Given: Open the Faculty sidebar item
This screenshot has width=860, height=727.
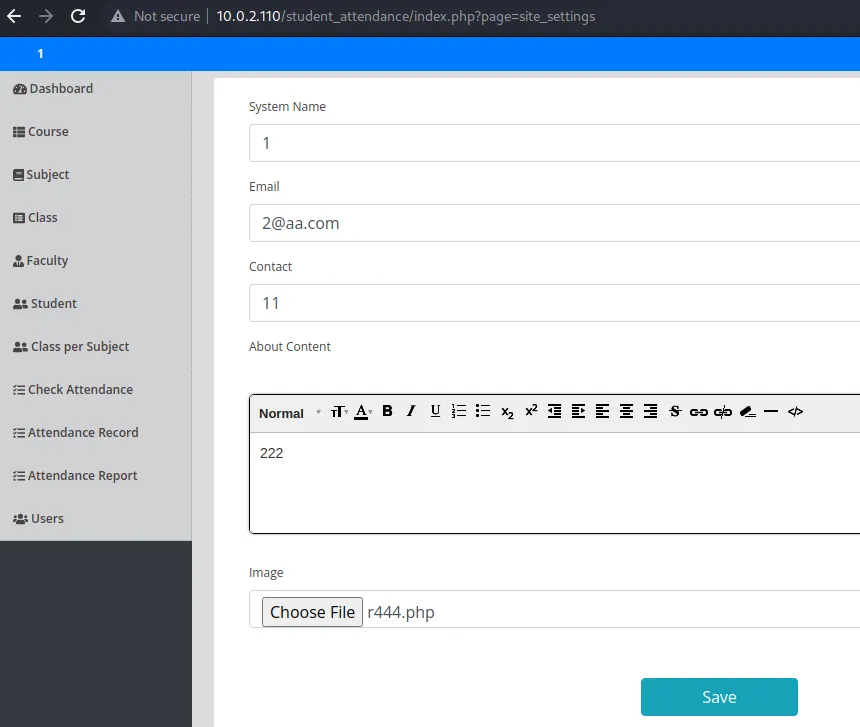Looking at the screenshot, I should (x=47, y=261).
